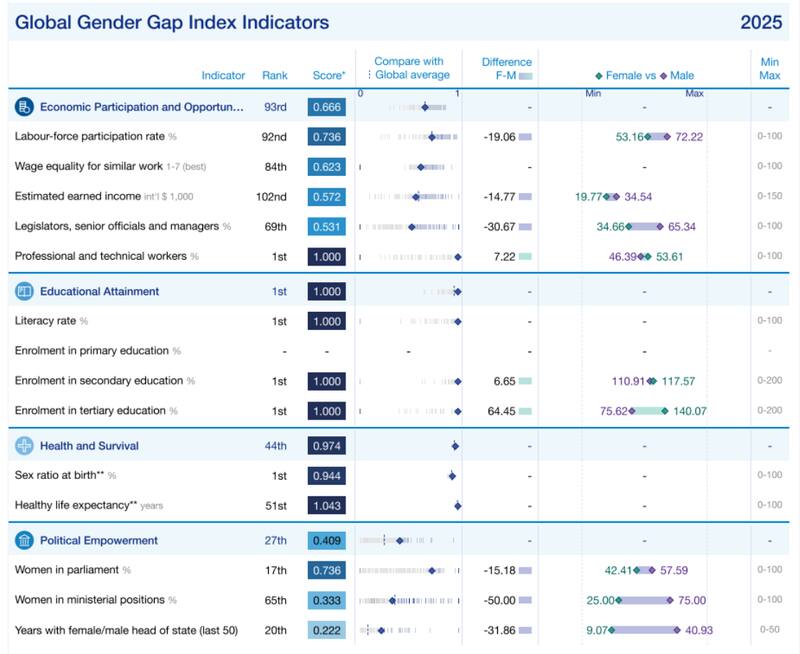Click the Global Gender Gap Index Indicators title
This screenshot has height=654, width=800.
pyautogui.click(x=172, y=22)
